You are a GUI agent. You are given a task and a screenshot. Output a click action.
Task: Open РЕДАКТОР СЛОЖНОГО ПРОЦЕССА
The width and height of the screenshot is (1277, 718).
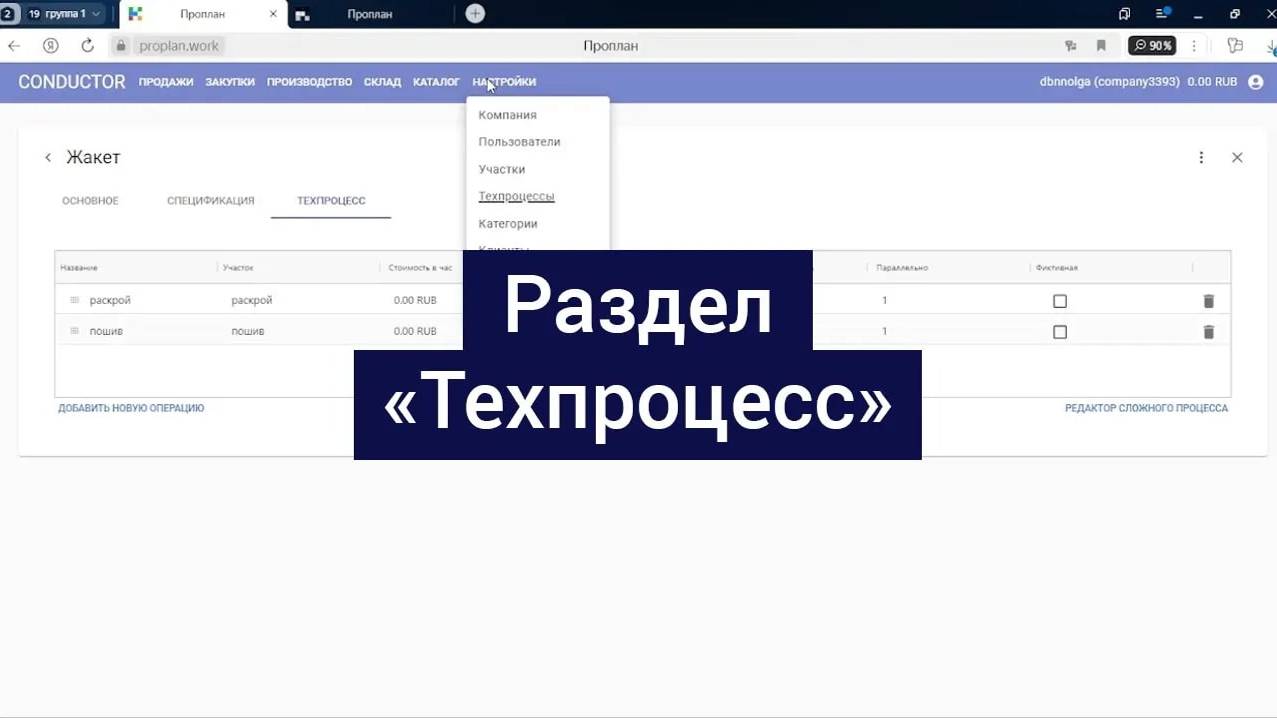pyautogui.click(x=1146, y=408)
